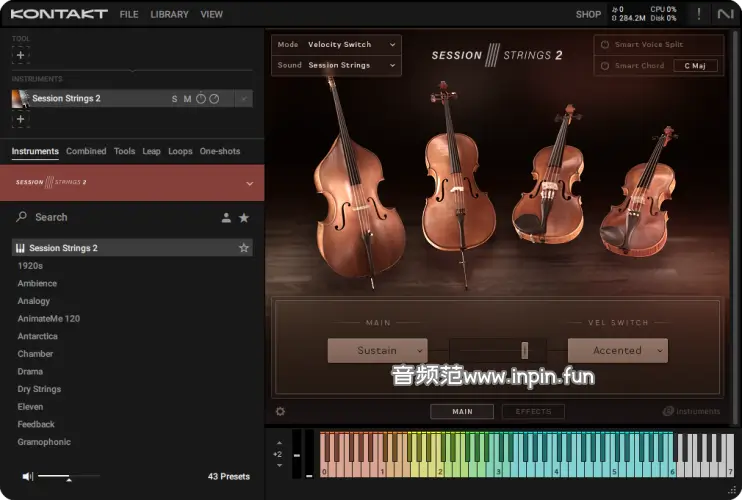Favorite the Session Strings 2 preset
The width and height of the screenshot is (742, 500).
[x=243, y=248]
